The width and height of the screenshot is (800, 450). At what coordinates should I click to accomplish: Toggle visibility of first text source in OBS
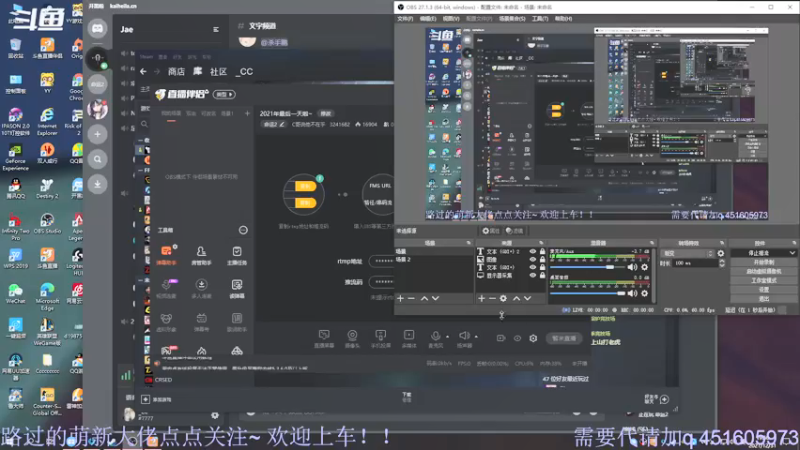point(533,252)
